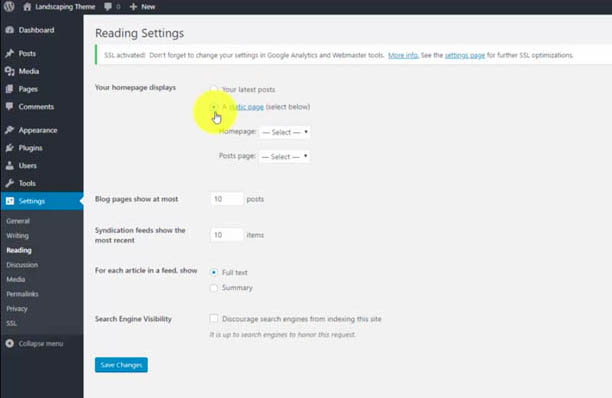Click the Users person icon
612x398 pixels.
tap(10, 165)
